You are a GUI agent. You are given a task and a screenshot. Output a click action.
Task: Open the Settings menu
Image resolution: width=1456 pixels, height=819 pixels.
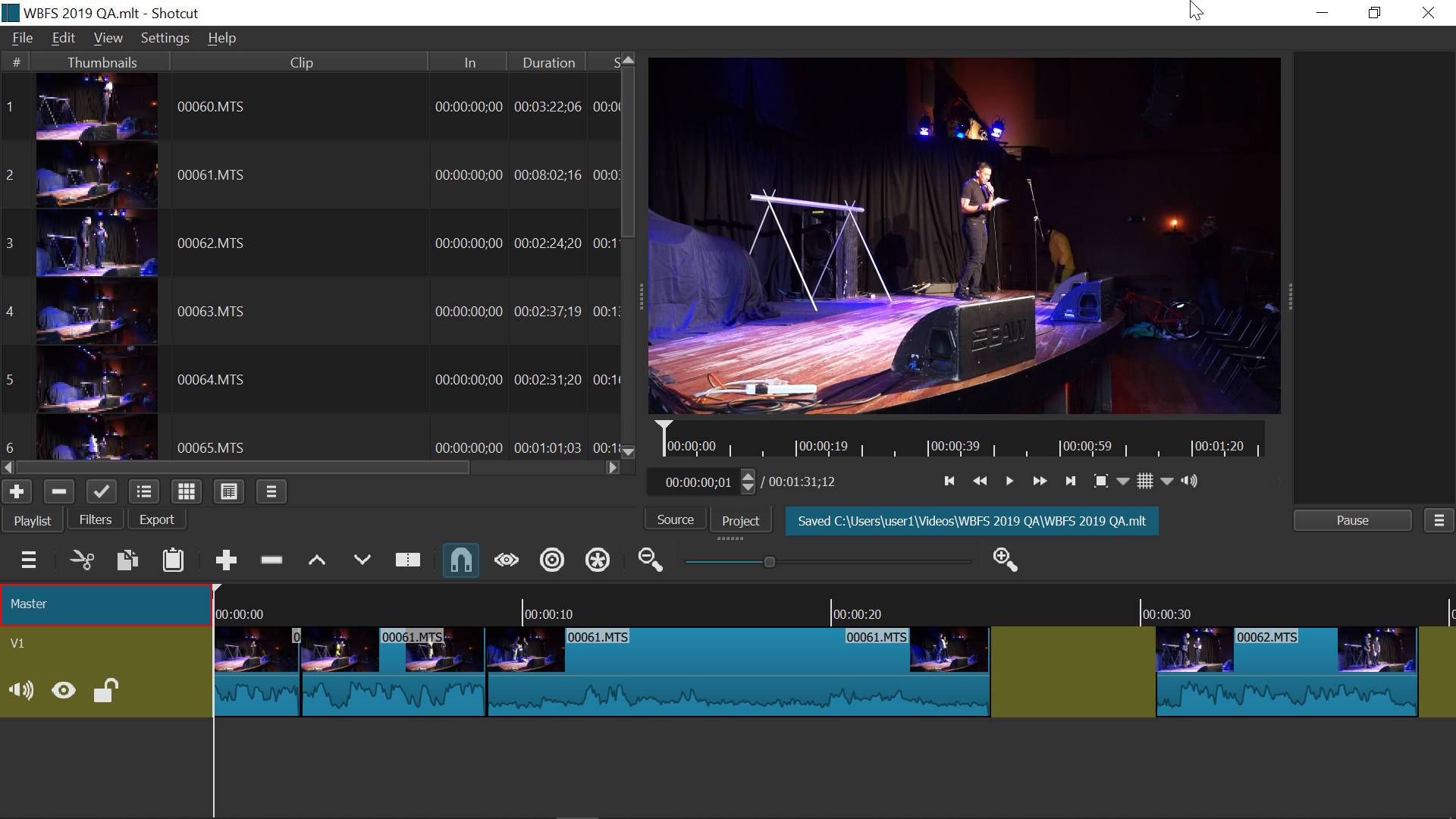[165, 37]
